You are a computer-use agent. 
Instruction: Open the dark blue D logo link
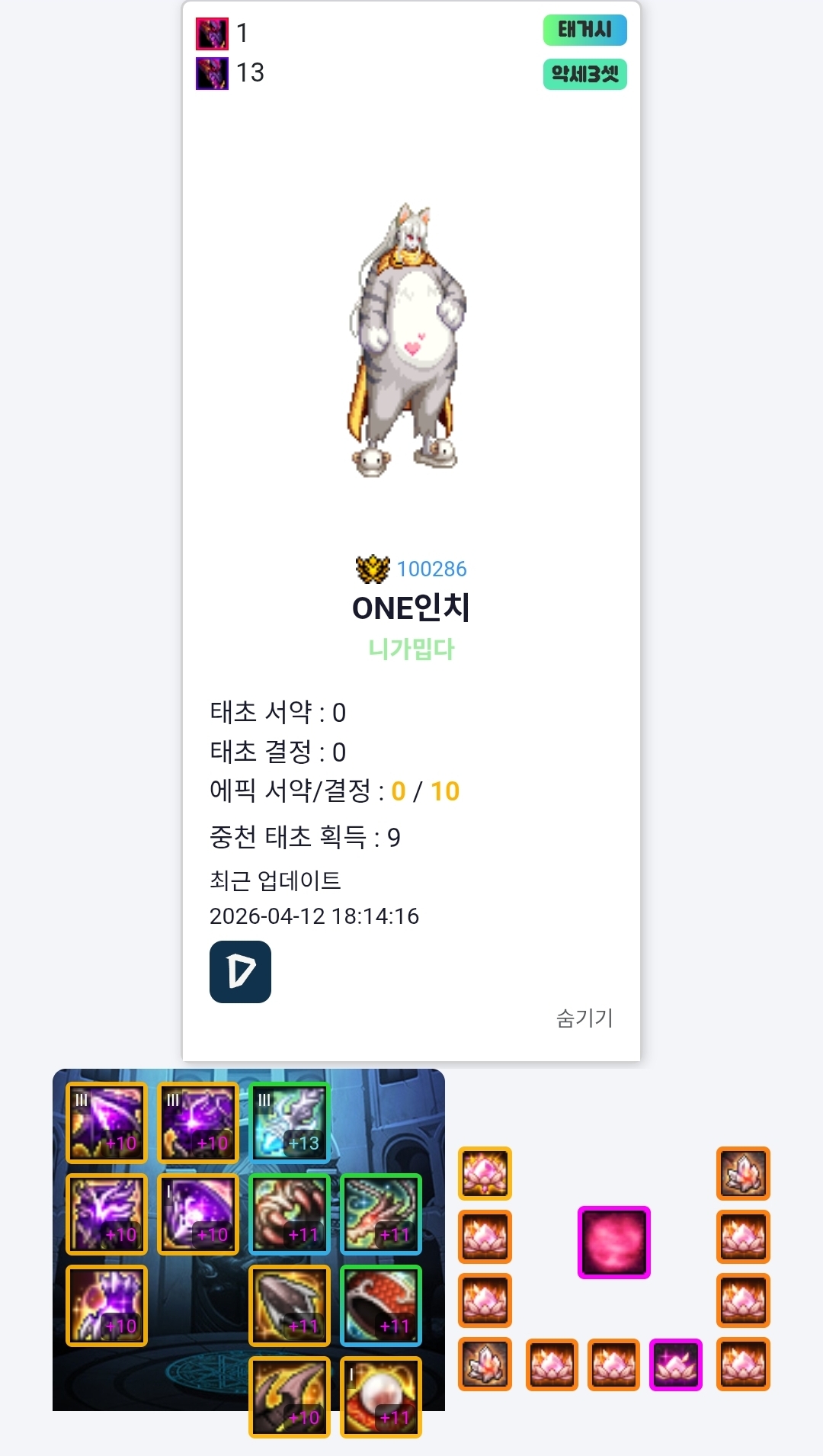tap(240, 972)
